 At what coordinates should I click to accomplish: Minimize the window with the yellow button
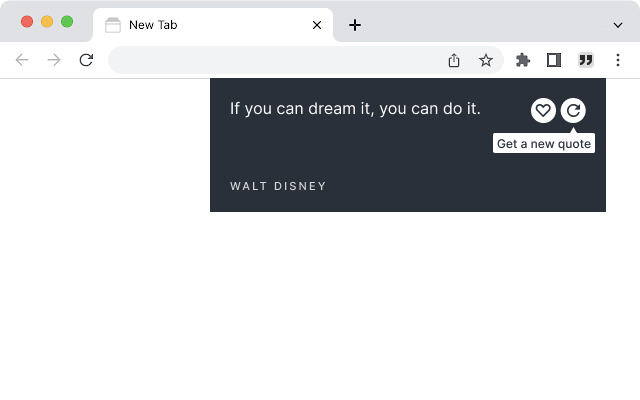[47, 22]
